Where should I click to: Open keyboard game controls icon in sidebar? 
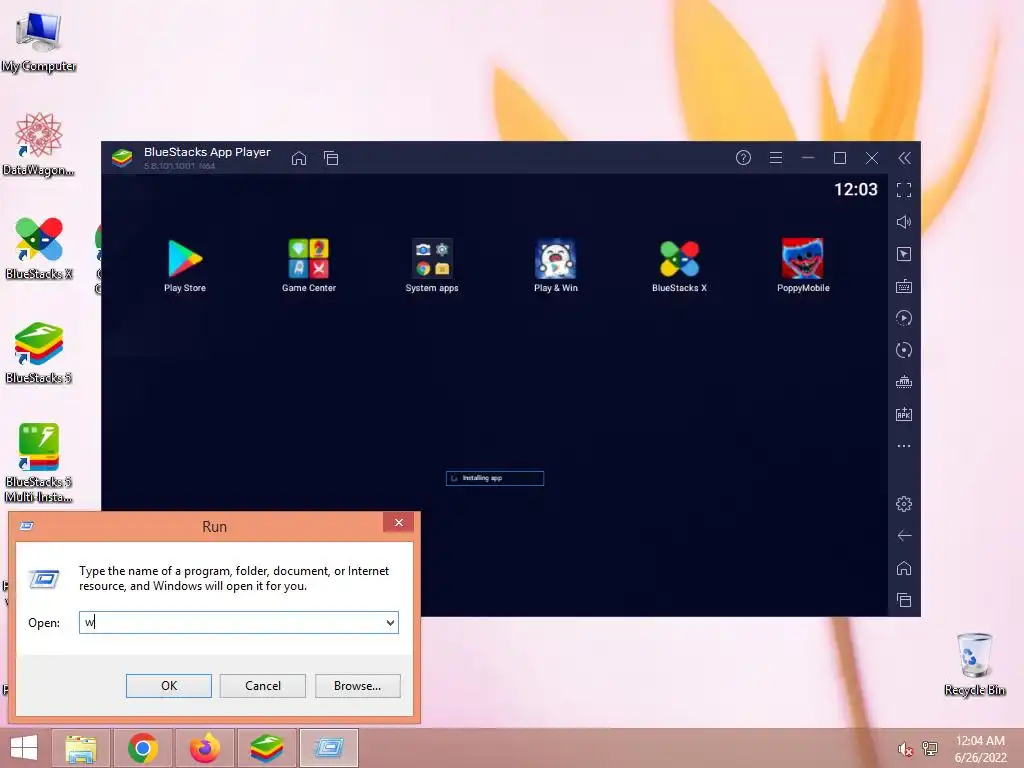(x=904, y=286)
